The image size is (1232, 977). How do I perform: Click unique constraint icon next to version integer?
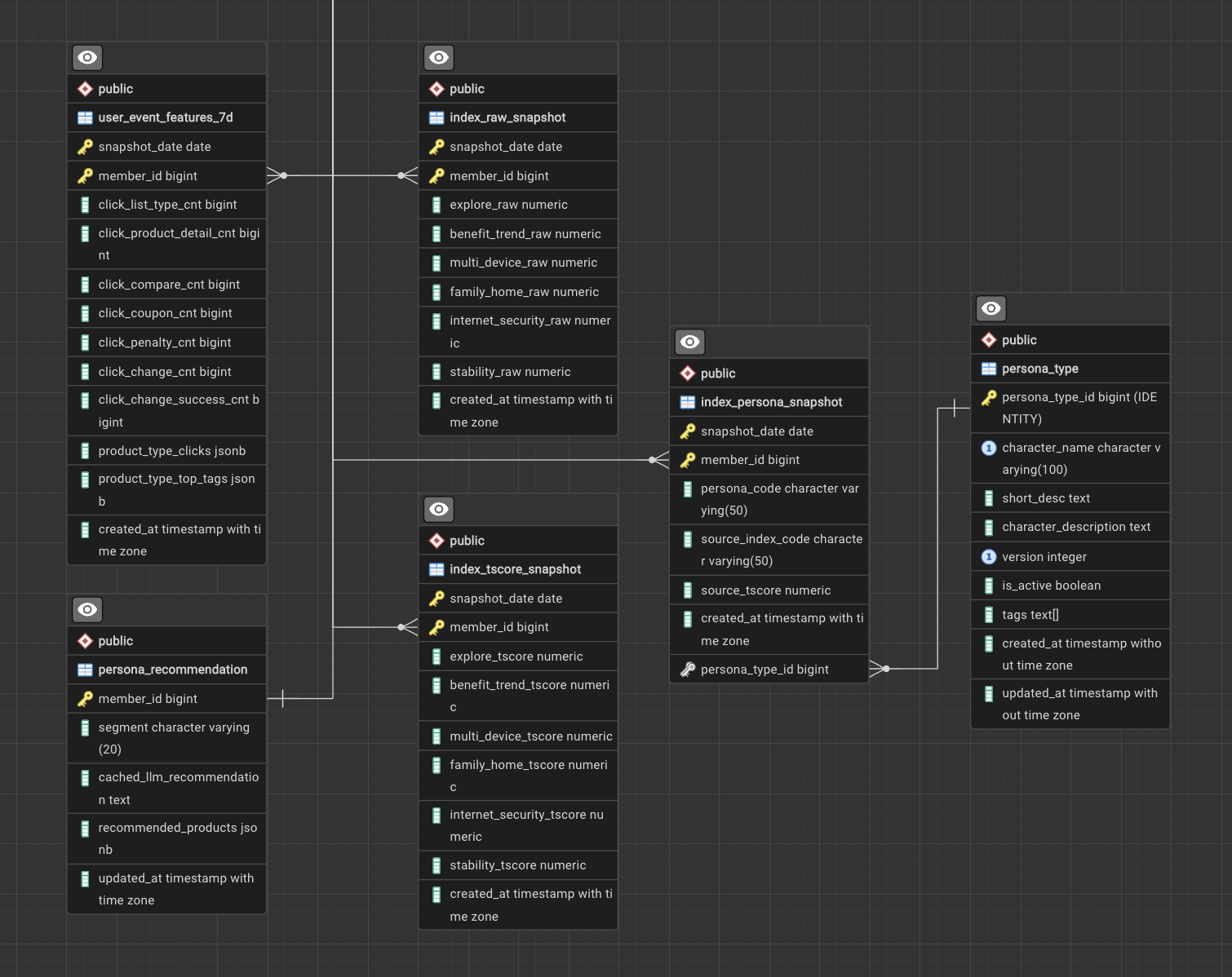tap(989, 557)
